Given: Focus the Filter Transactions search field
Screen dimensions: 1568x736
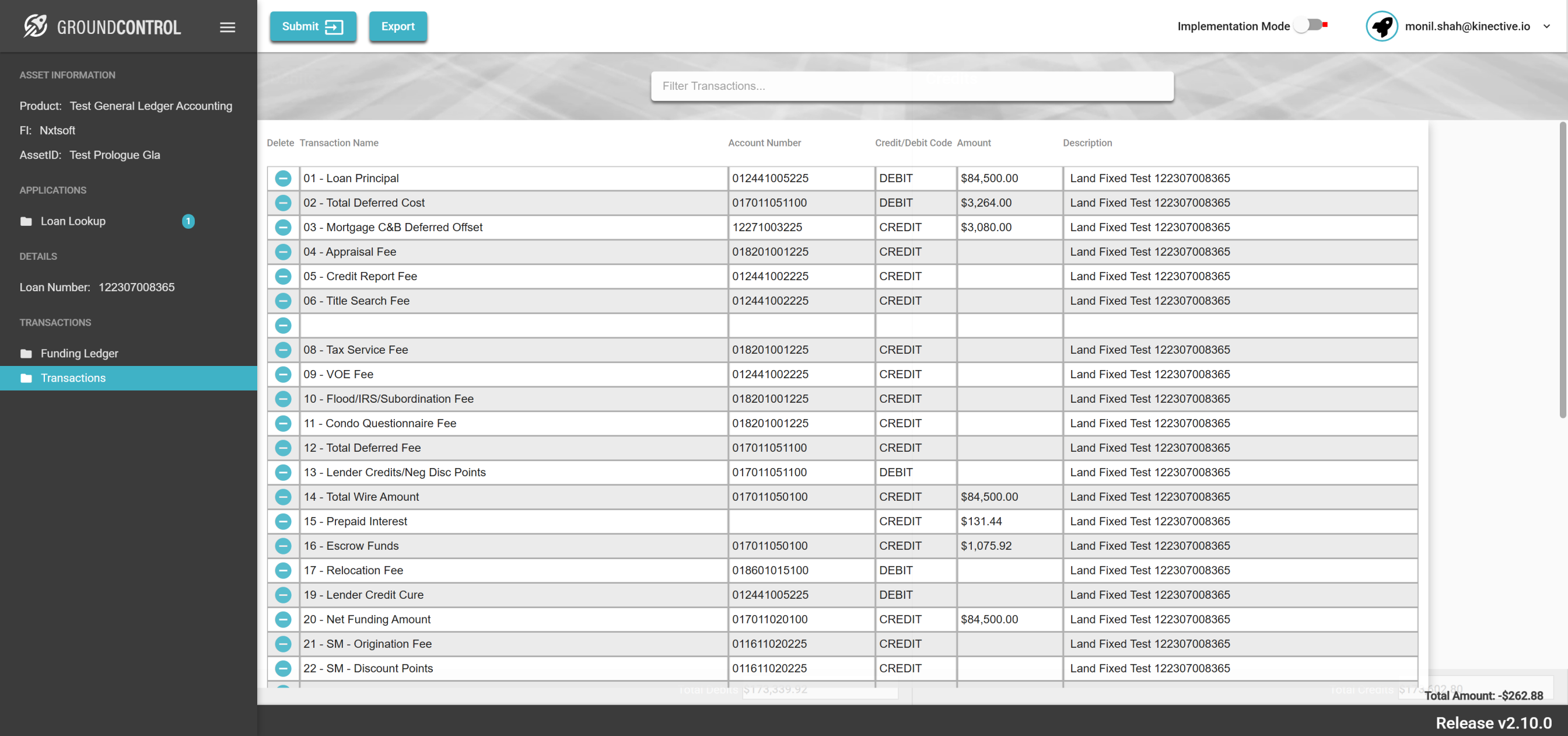Looking at the screenshot, I should coord(911,86).
